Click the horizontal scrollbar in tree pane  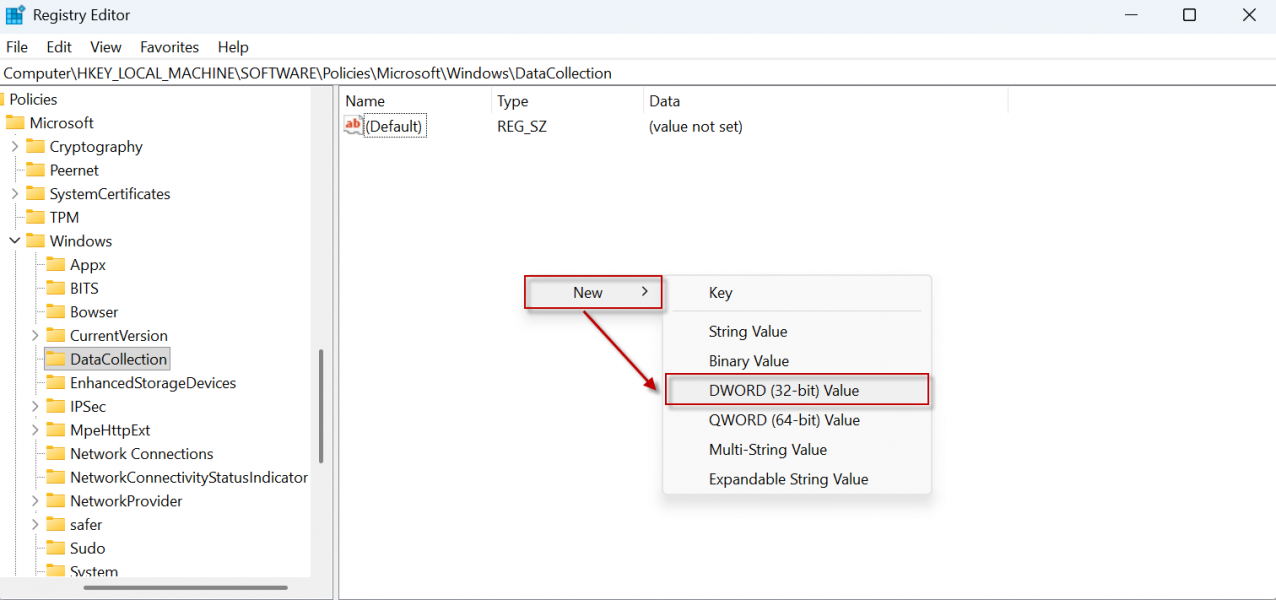(x=185, y=587)
